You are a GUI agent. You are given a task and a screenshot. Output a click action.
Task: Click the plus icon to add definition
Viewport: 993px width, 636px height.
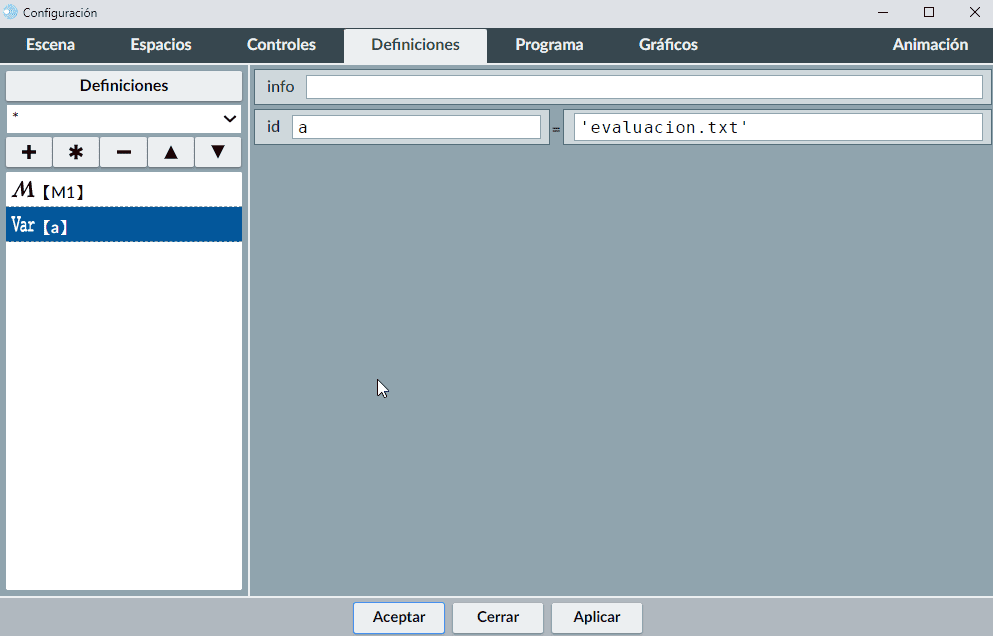click(x=29, y=152)
